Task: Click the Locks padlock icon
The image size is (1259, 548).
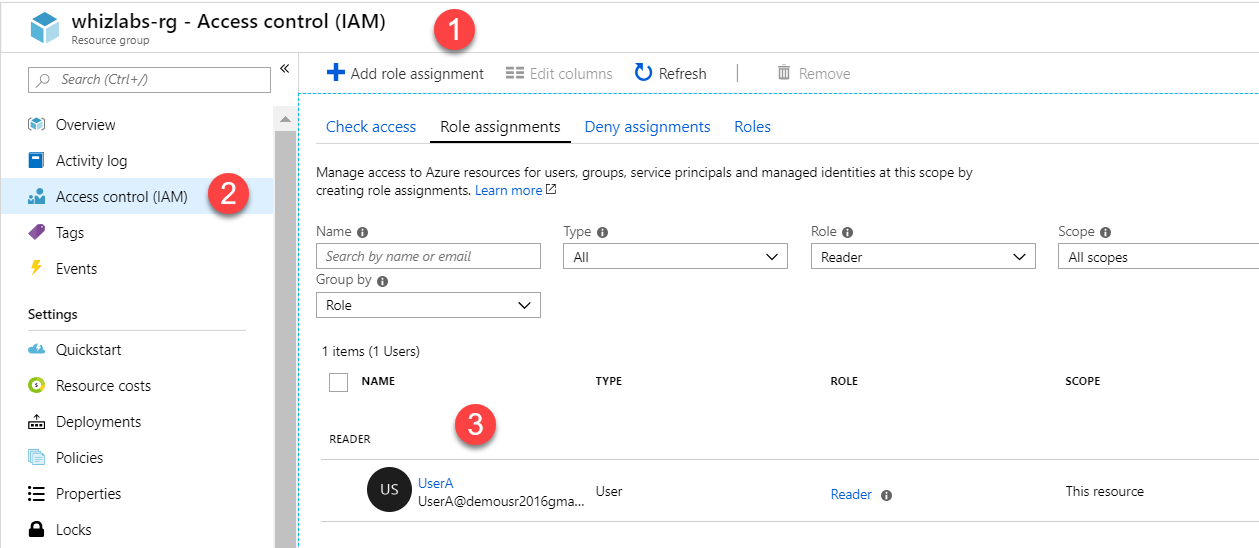Action: (37, 530)
